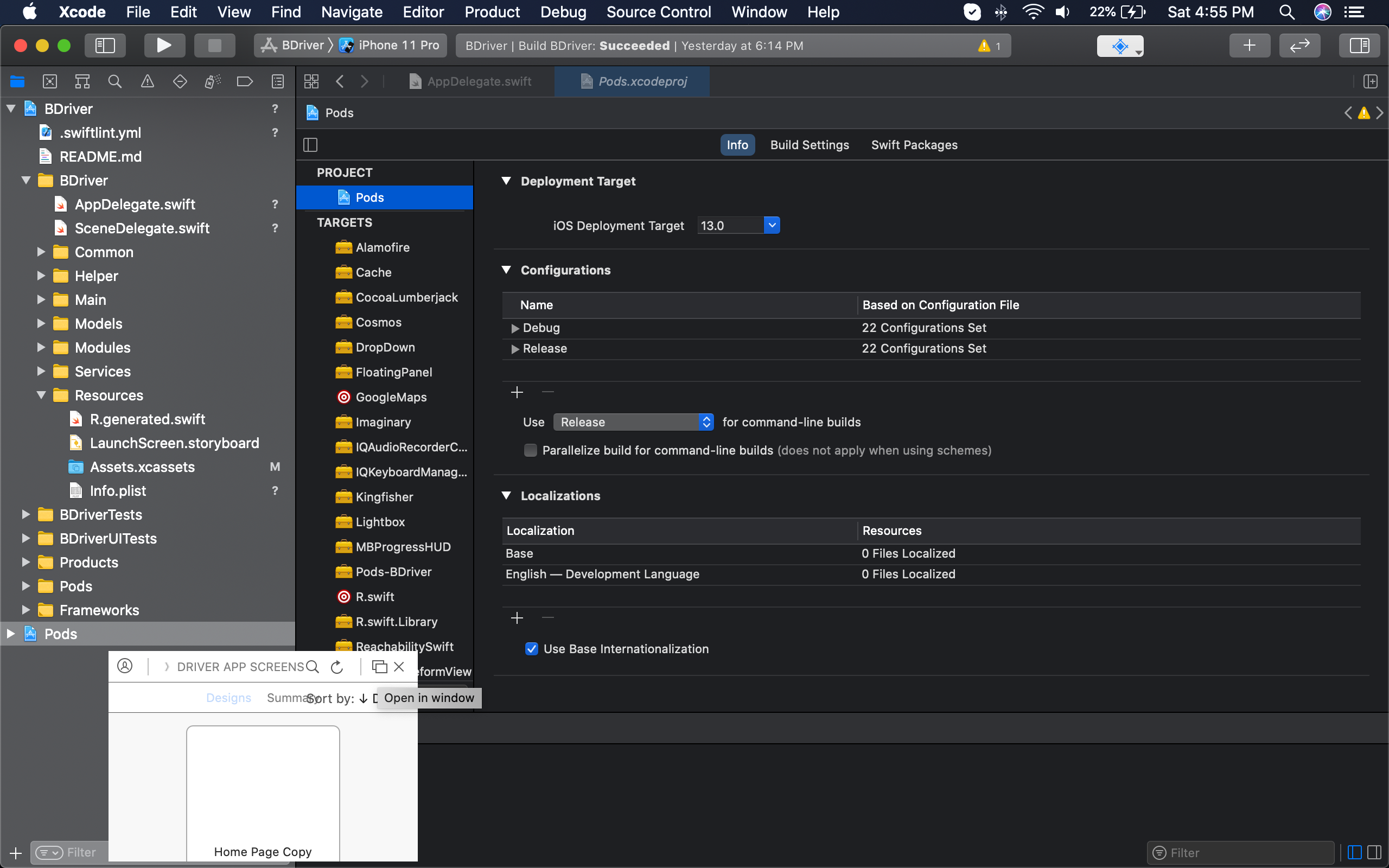Toggle the split console view button
Screen dimensions: 1389x868
pyautogui.click(x=1375, y=852)
